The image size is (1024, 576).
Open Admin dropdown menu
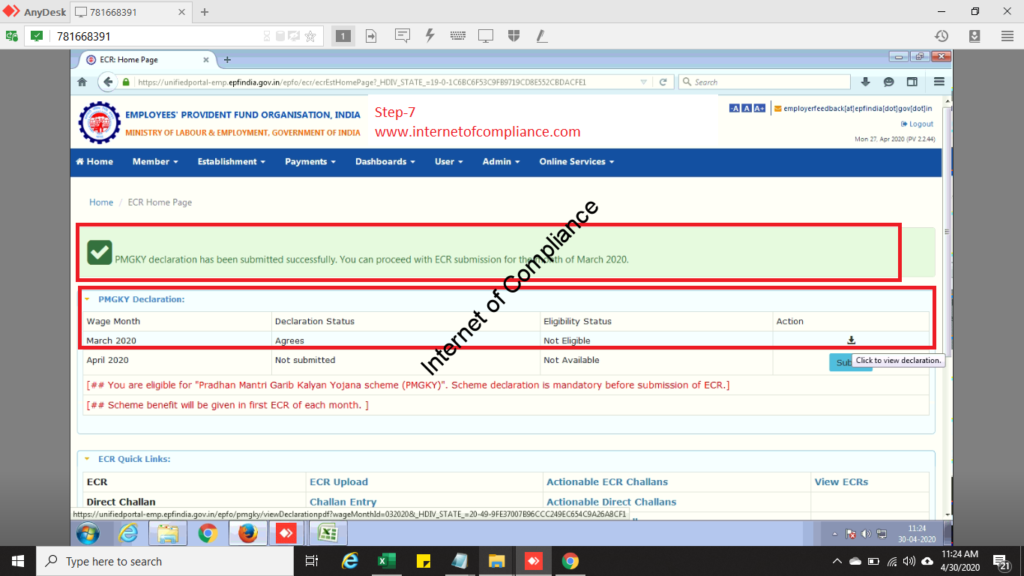501,162
